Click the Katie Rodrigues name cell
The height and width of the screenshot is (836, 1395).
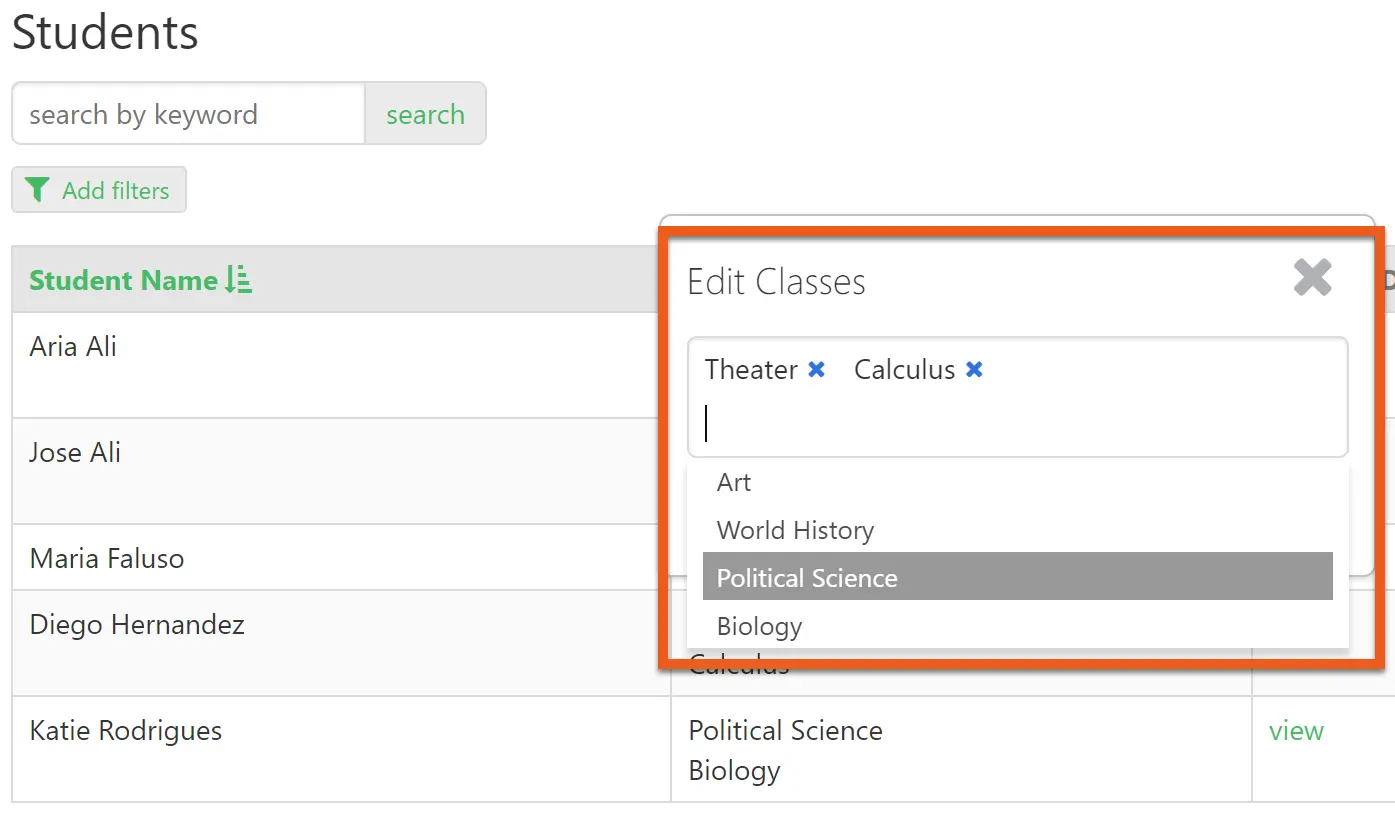coord(126,731)
